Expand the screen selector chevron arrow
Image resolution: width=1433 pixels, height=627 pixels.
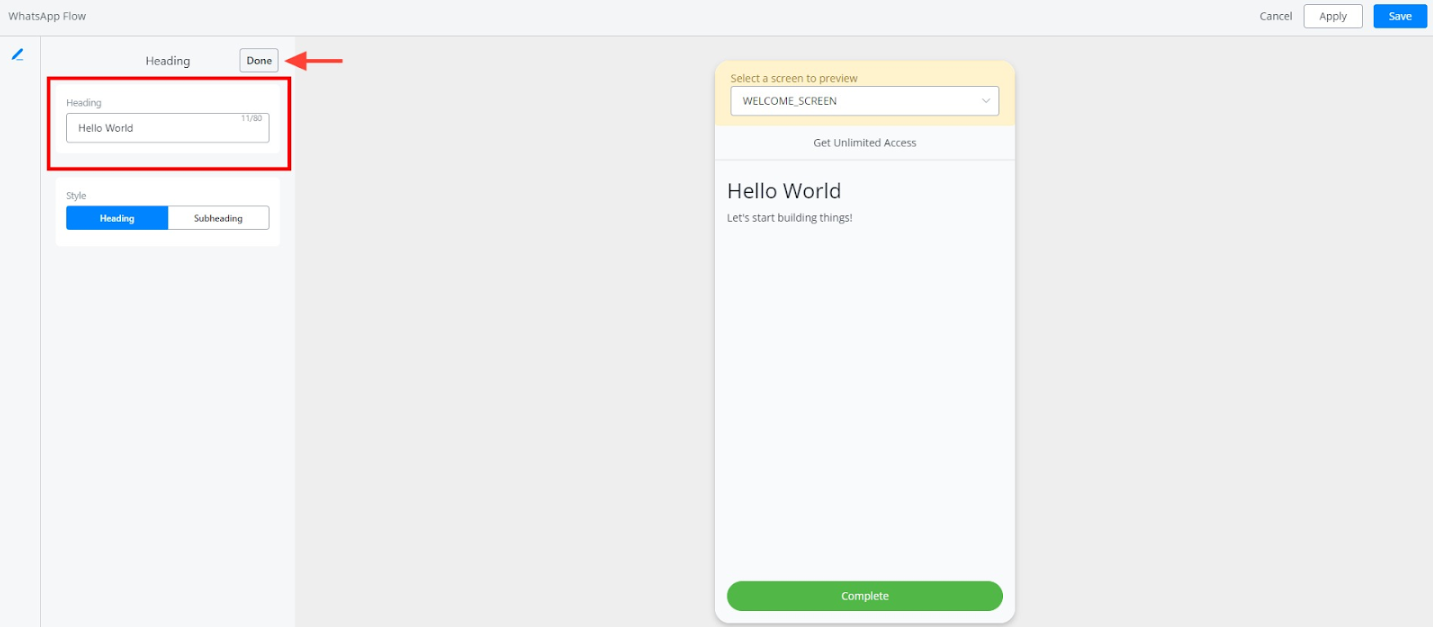986,101
